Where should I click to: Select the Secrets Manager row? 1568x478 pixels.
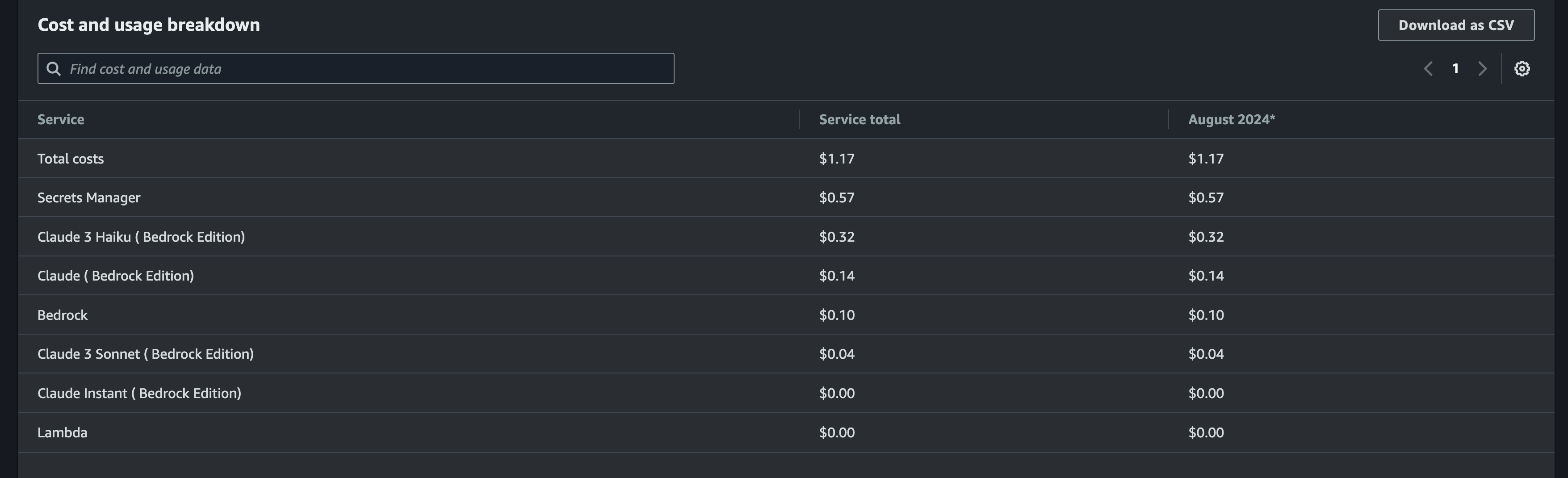tap(786, 197)
